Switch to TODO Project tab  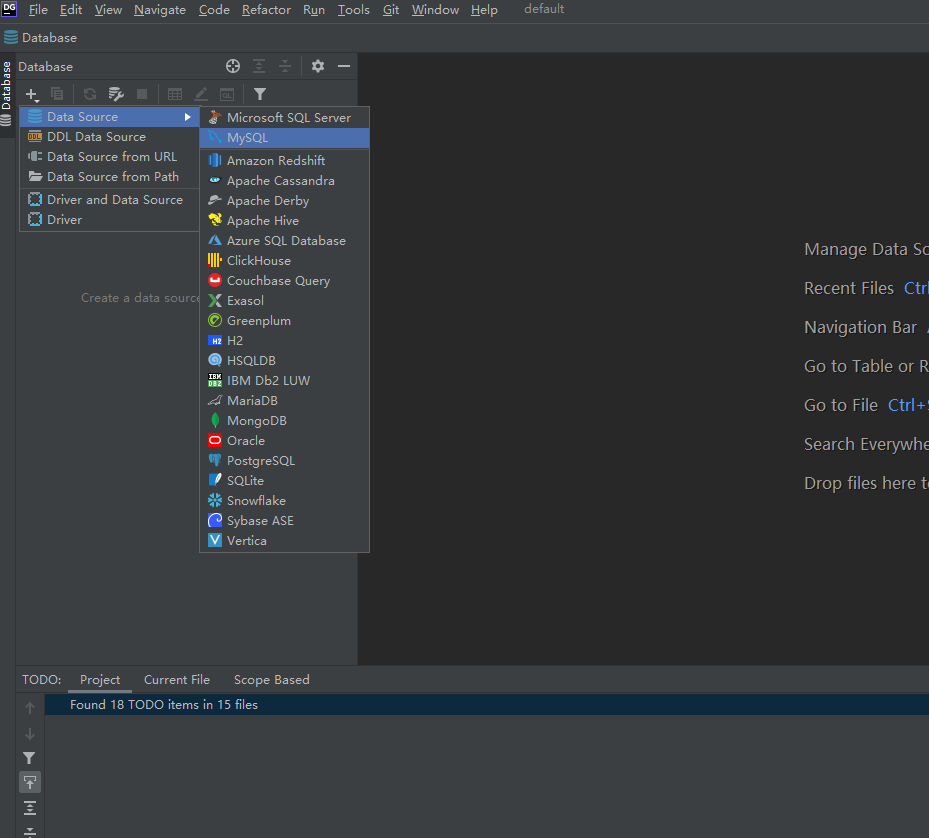tap(100, 680)
